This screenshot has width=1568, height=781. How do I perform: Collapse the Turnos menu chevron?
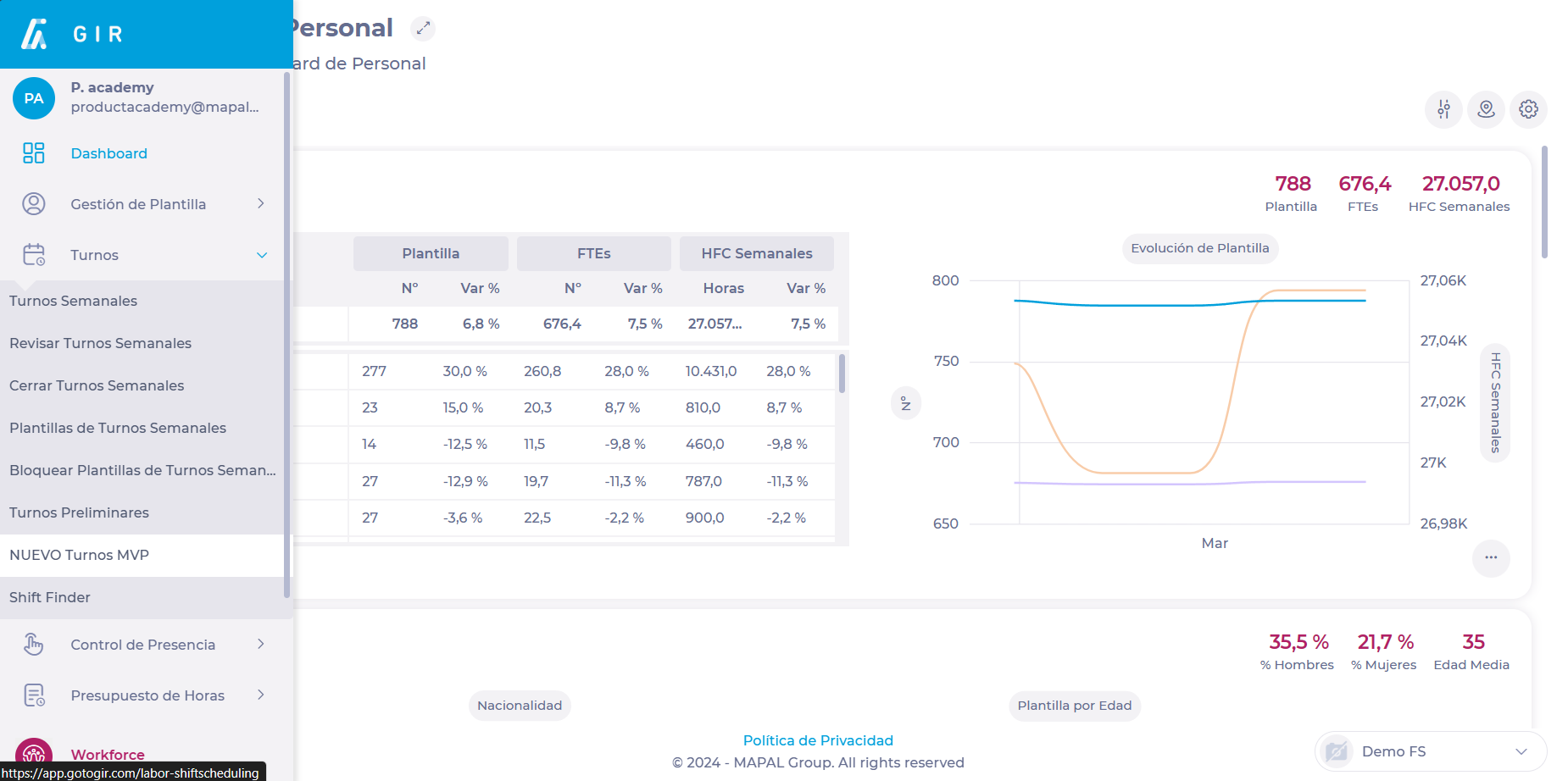click(x=261, y=255)
